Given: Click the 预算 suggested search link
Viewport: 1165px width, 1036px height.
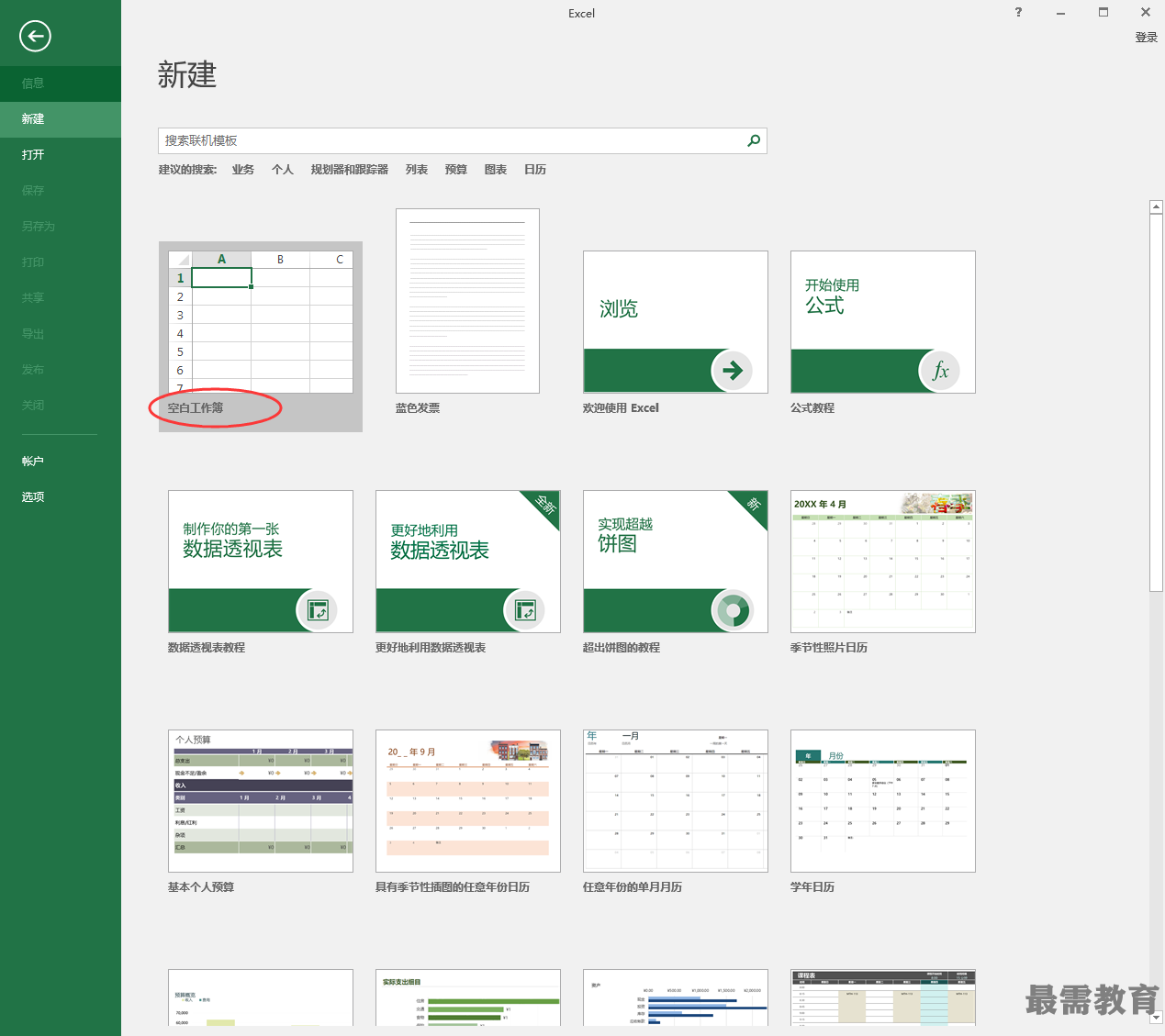Looking at the screenshot, I should tap(456, 170).
